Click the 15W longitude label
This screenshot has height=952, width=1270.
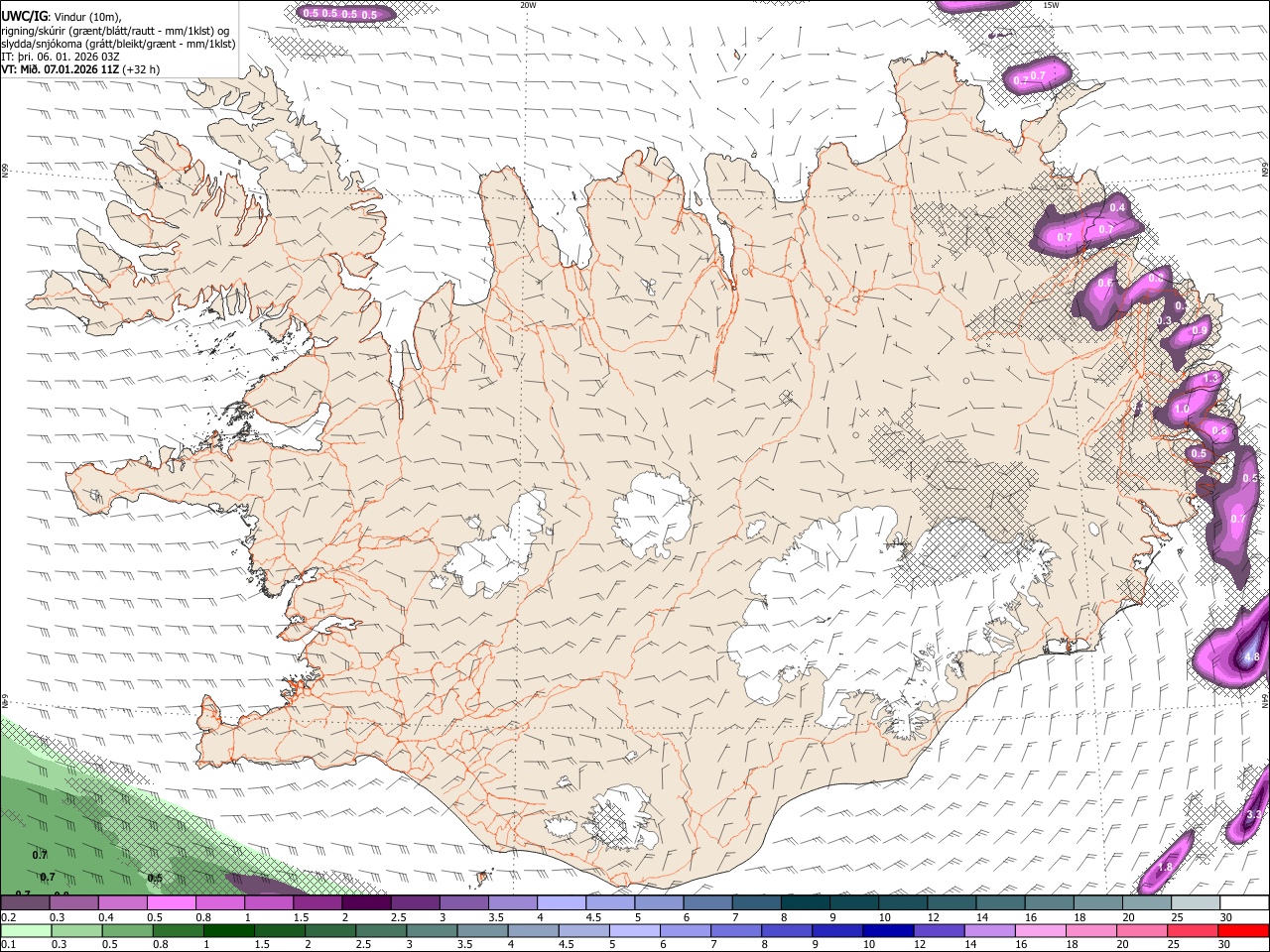1050,5
